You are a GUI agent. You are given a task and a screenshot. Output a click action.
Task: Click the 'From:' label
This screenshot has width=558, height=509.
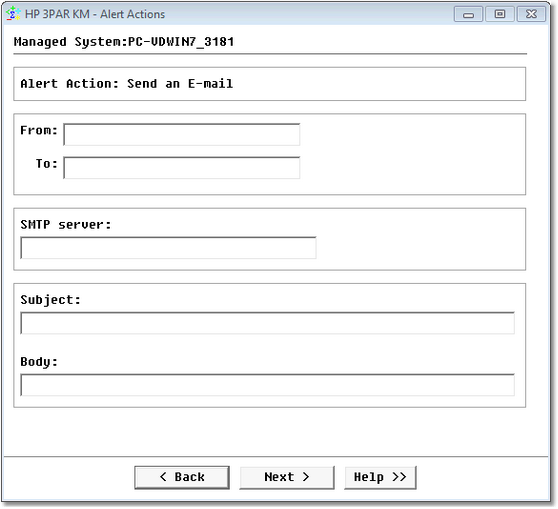point(39,130)
